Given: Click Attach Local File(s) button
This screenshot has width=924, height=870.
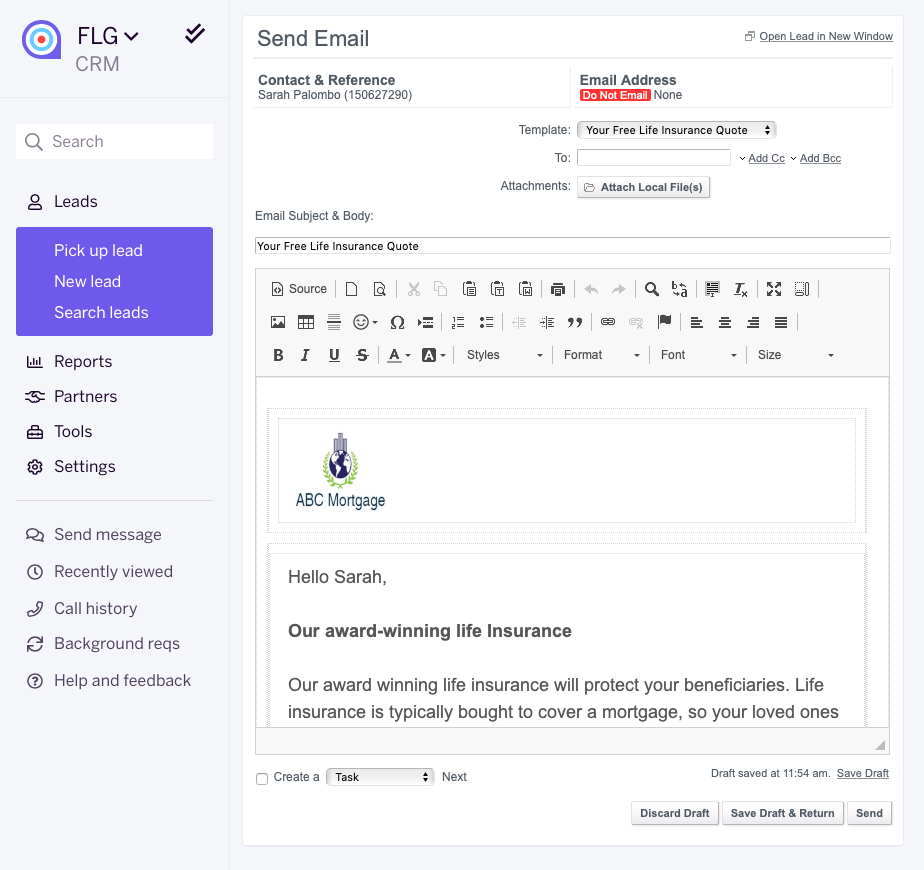Looking at the screenshot, I should 644,187.
